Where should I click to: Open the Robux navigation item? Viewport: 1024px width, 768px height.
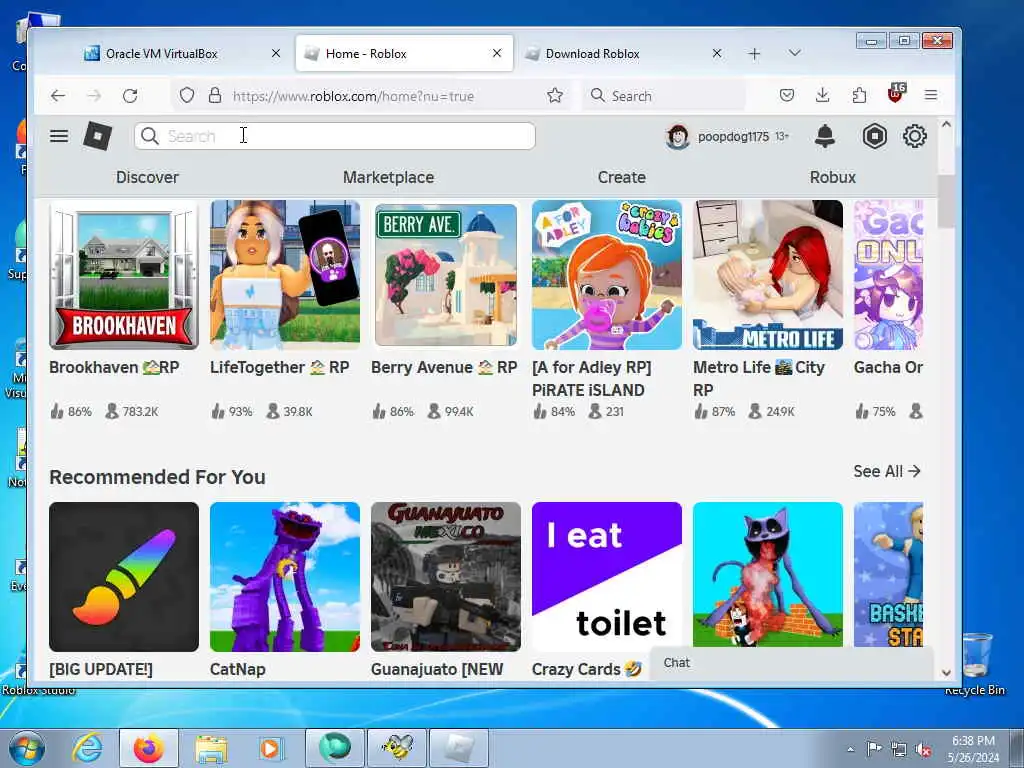[x=833, y=177]
